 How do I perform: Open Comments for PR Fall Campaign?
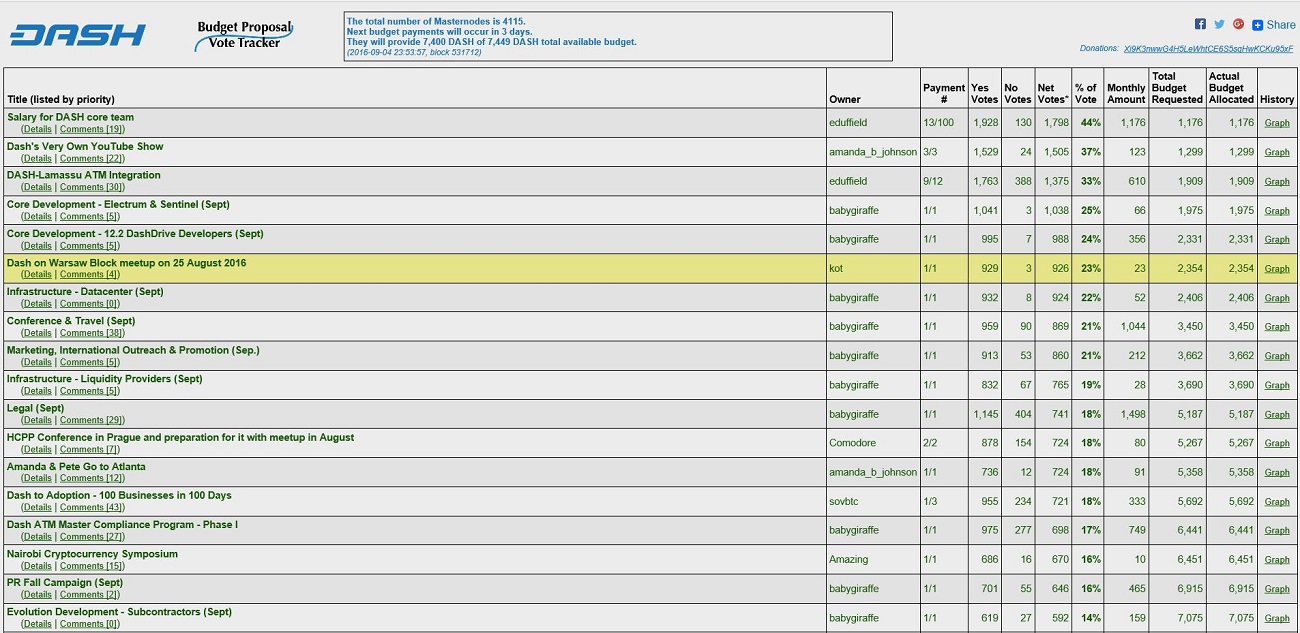(x=90, y=594)
